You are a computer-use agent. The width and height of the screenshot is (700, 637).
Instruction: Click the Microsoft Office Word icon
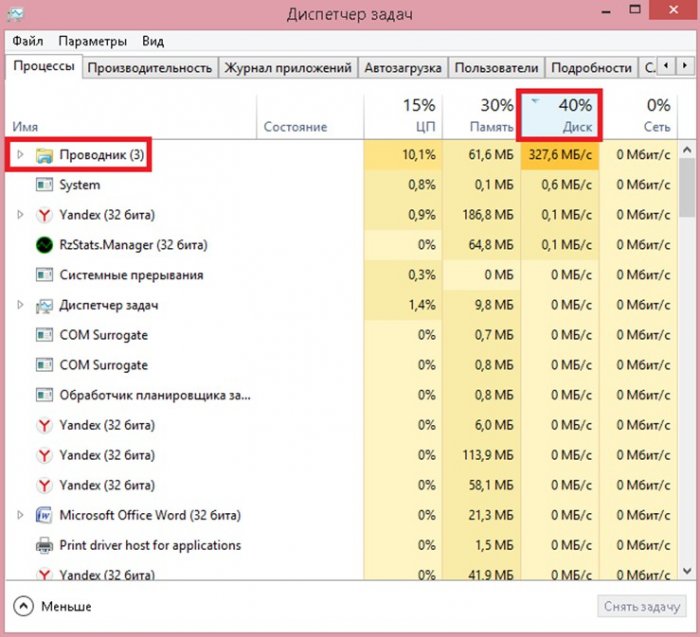point(44,515)
